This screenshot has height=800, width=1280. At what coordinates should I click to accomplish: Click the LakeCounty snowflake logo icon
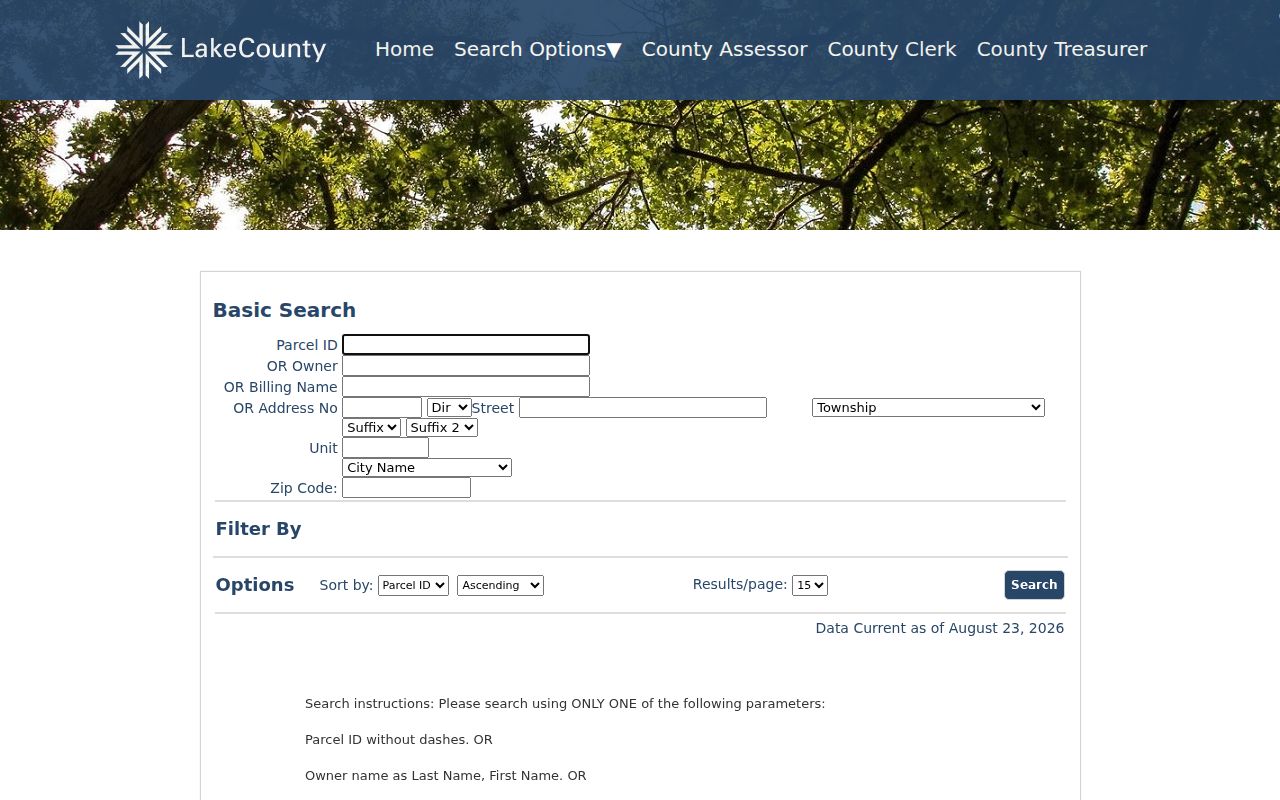[x=144, y=50]
